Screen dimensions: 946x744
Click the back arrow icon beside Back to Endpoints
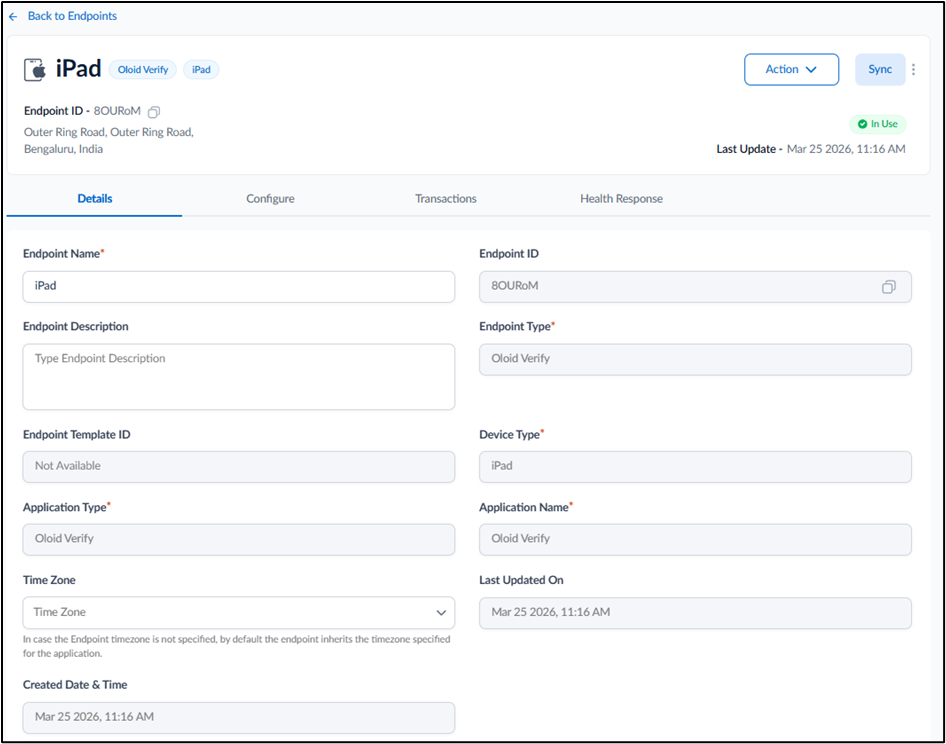point(13,17)
